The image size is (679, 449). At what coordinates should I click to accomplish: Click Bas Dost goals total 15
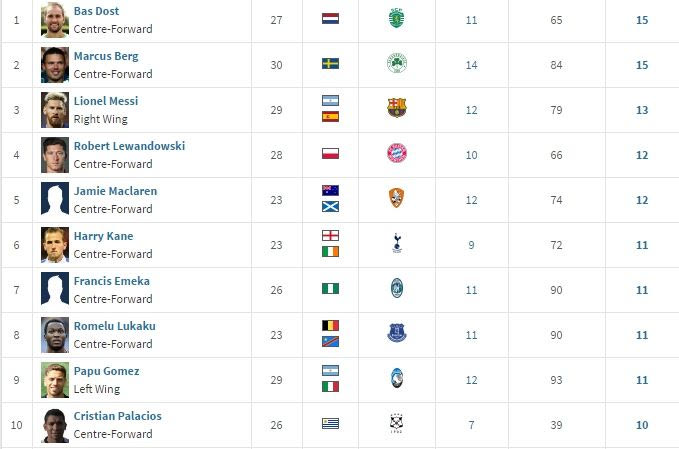[642, 19]
